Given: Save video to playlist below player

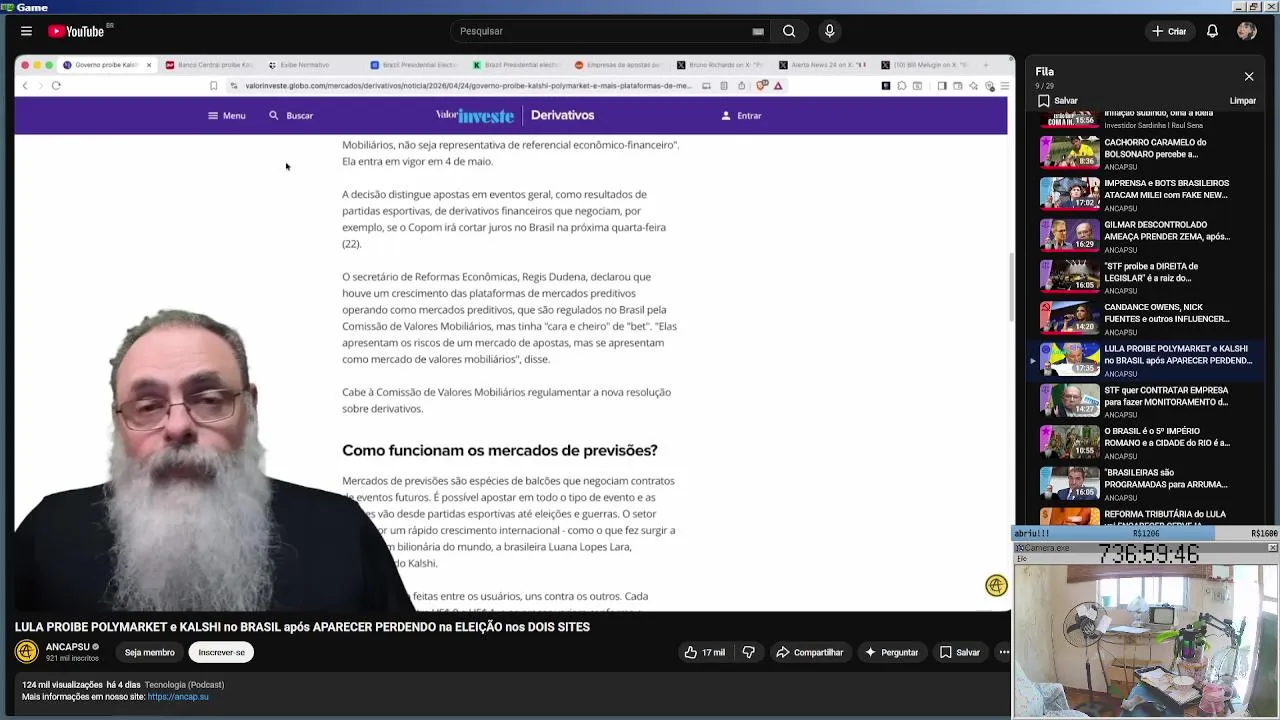Looking at the screenshot, I should (960, 652).
